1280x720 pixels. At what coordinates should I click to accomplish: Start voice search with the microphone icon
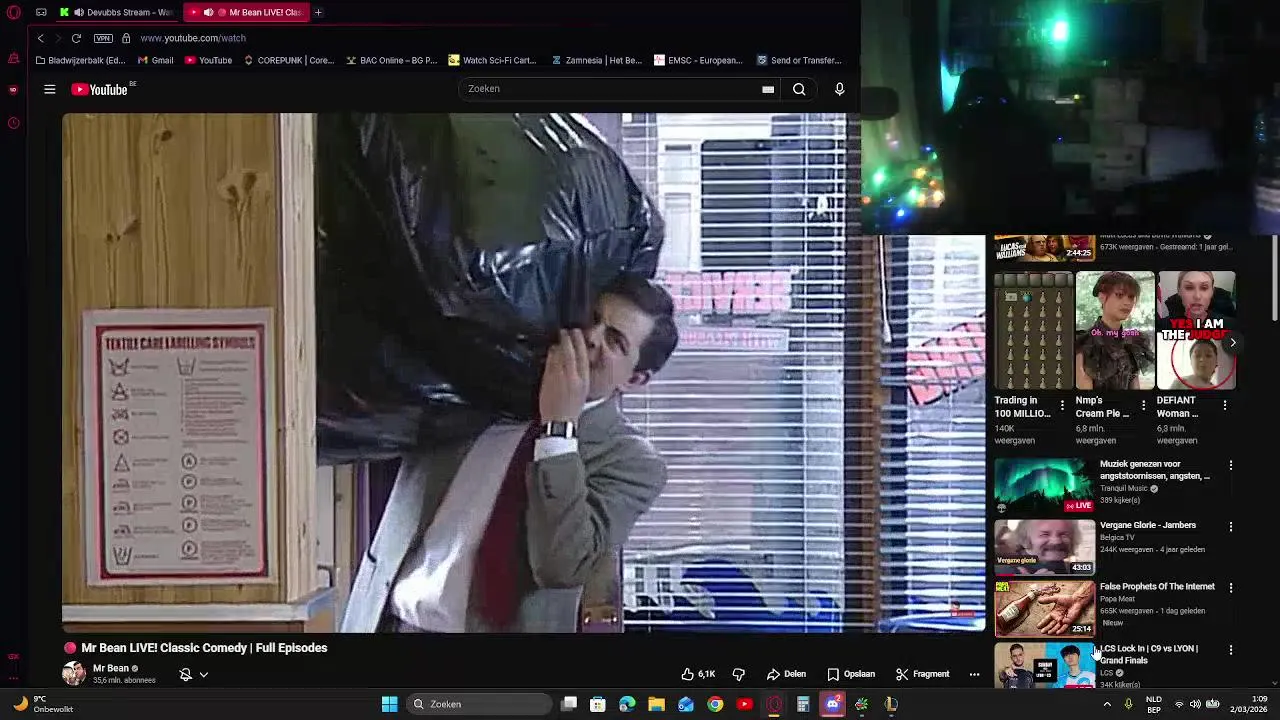pyautogui.click(x=839, y=89)
